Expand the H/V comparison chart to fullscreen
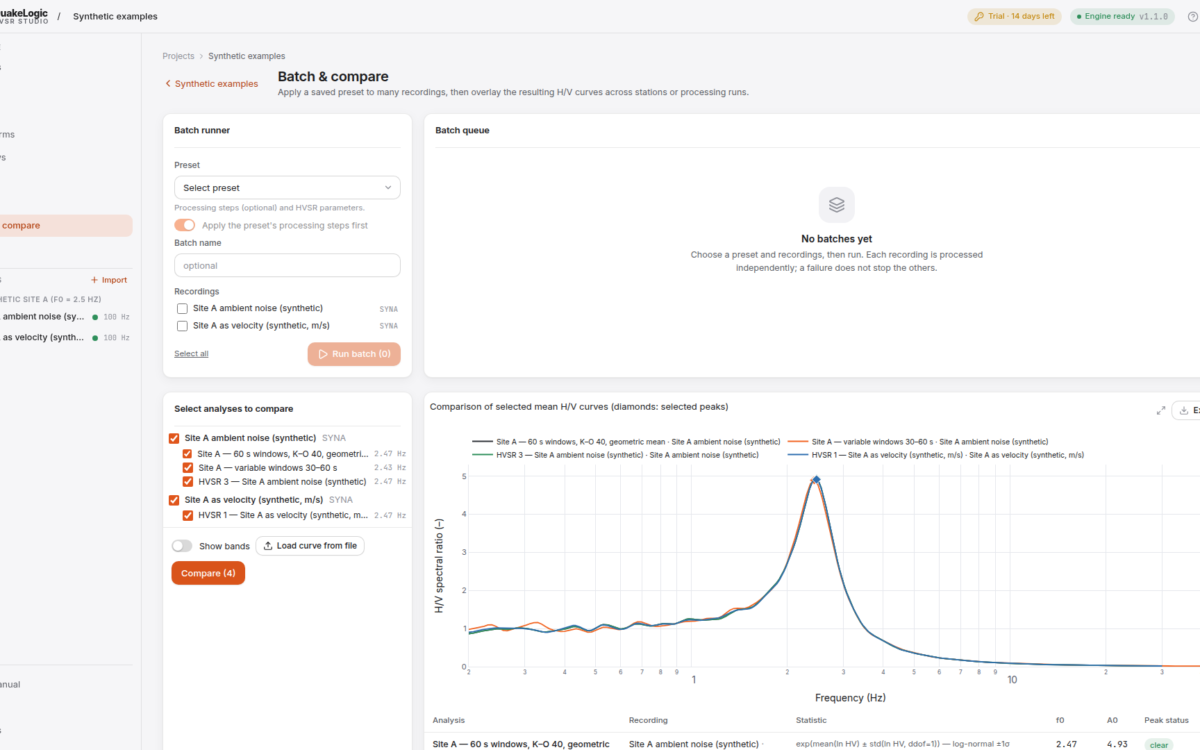 pos(1161,410)
